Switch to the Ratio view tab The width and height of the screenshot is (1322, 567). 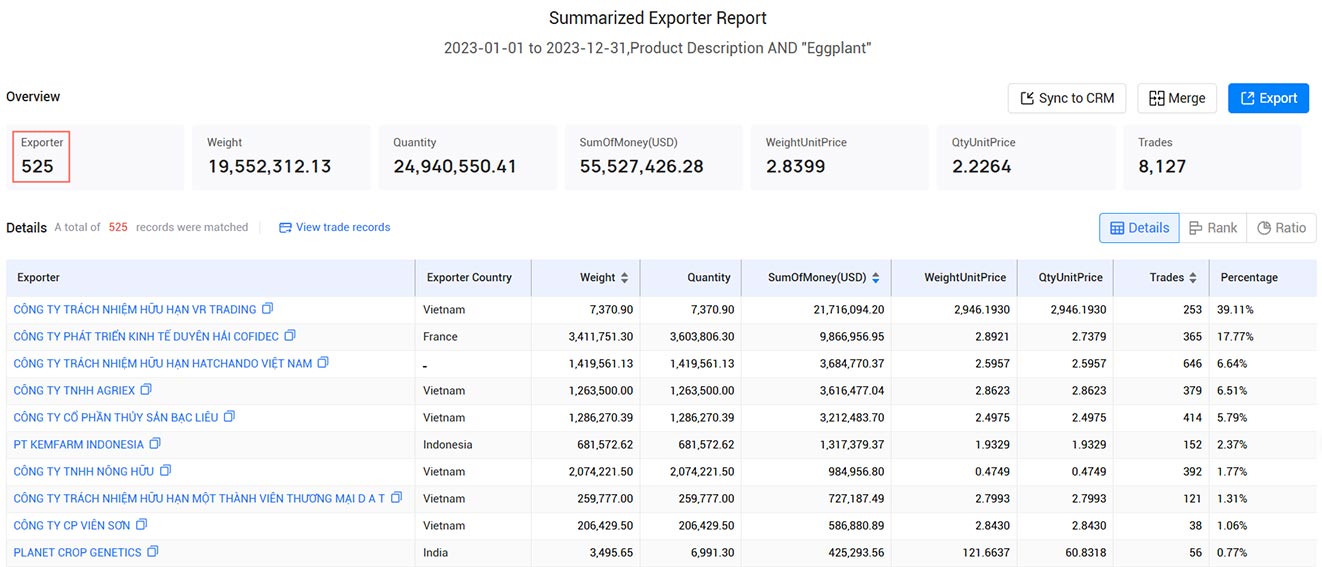(1281, 228)
